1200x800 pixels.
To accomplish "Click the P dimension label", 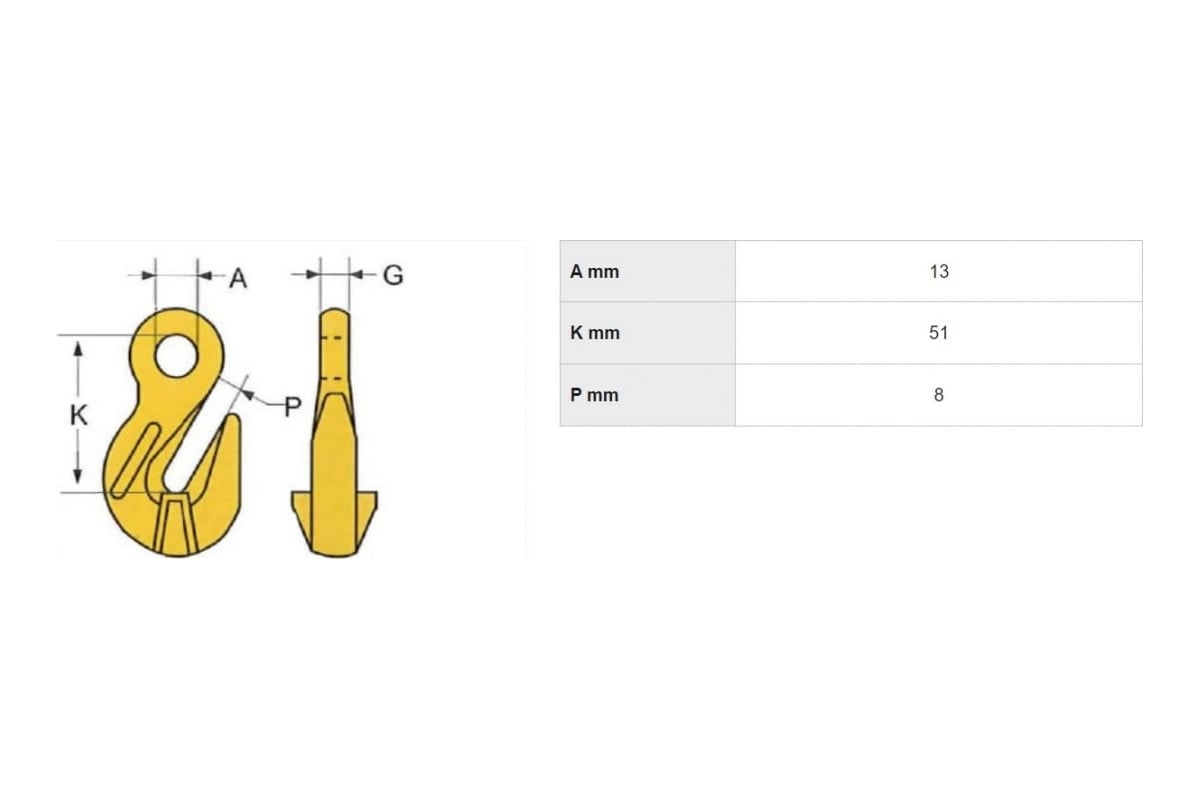I will pos(292,406).
